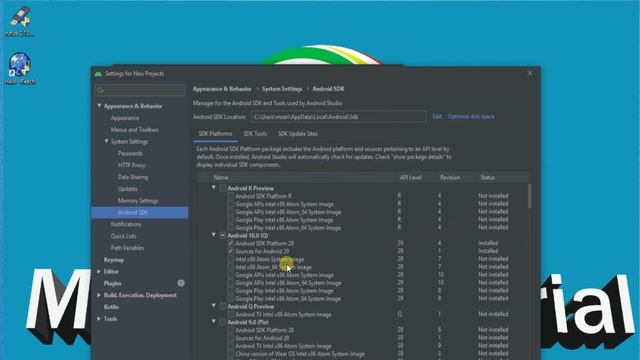Close the Settings for New Projects dialog

pos(530,73)
